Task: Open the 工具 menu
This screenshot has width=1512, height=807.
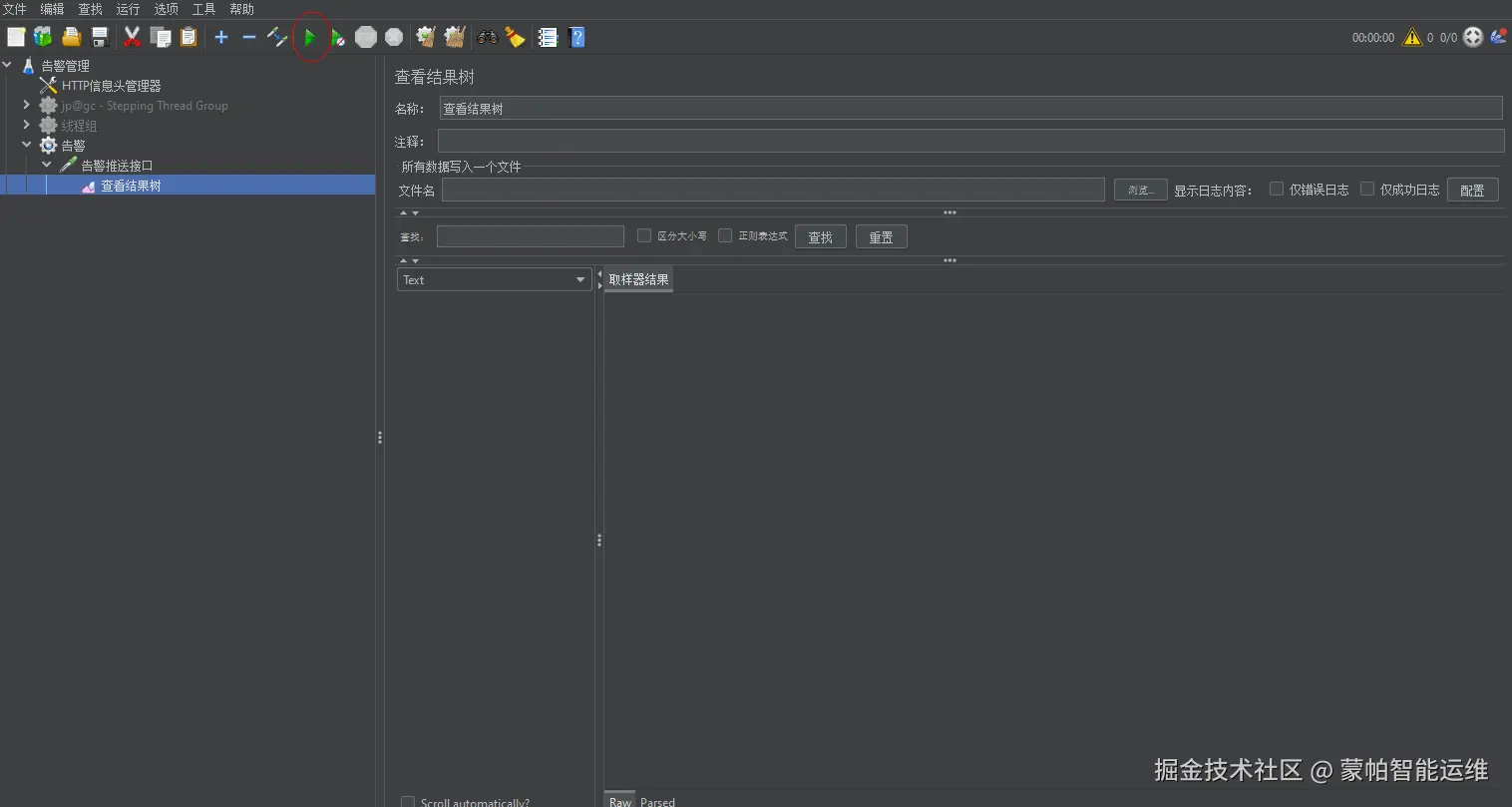Action: pos(203,9)
